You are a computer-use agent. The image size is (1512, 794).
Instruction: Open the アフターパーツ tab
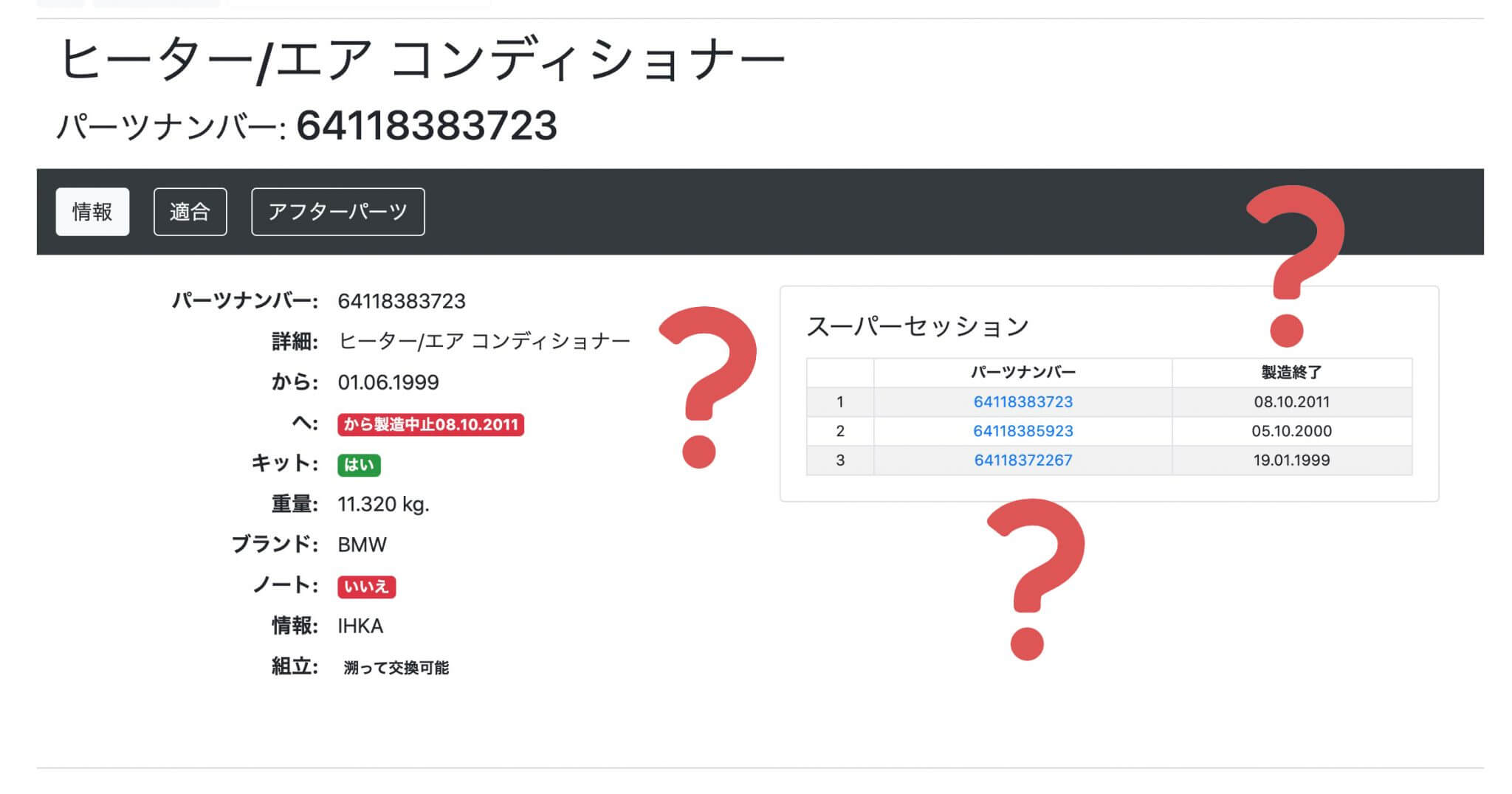[x=337, y=212]
